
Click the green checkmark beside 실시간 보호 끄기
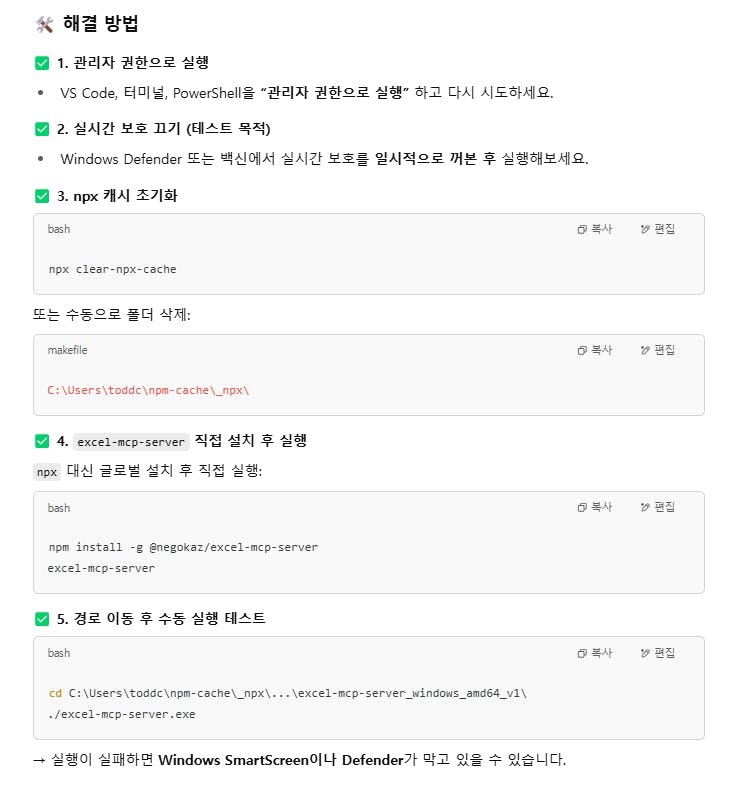[x=42, y=129]
